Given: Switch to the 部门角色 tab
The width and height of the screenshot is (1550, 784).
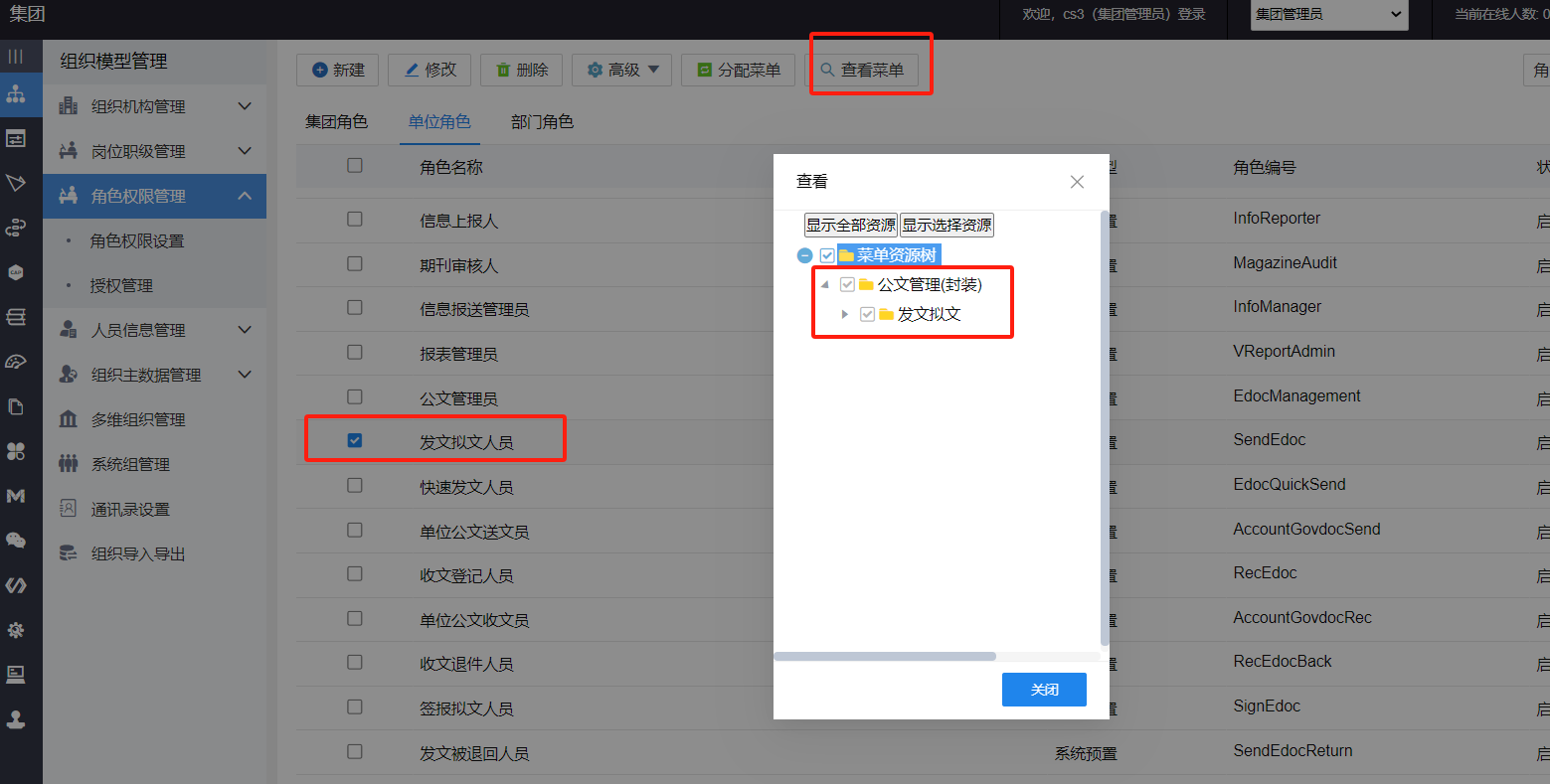Looking at the screenshot, I should (x=543, y=122).
